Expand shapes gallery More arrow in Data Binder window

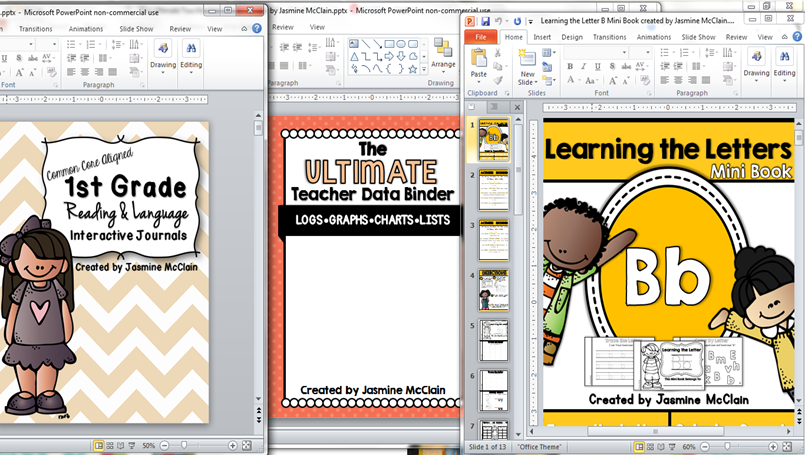tap(424, 69)
